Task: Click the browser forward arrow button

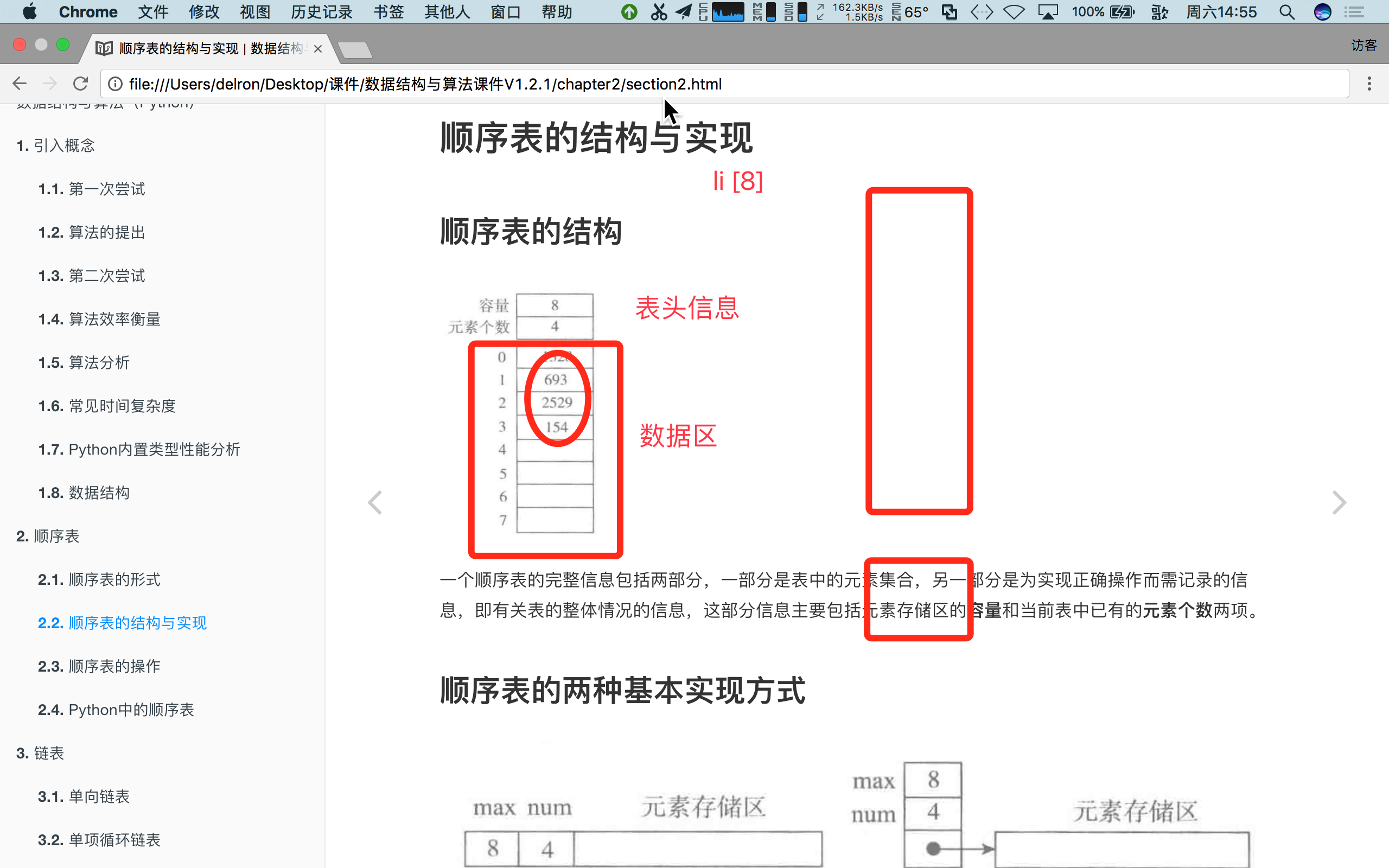Action: (x=50, y=84)
